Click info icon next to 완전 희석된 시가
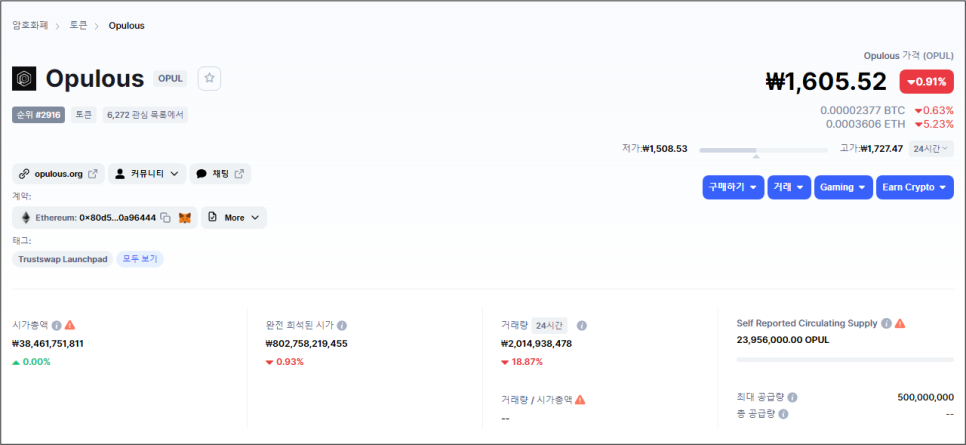 [x=342, y=325]
